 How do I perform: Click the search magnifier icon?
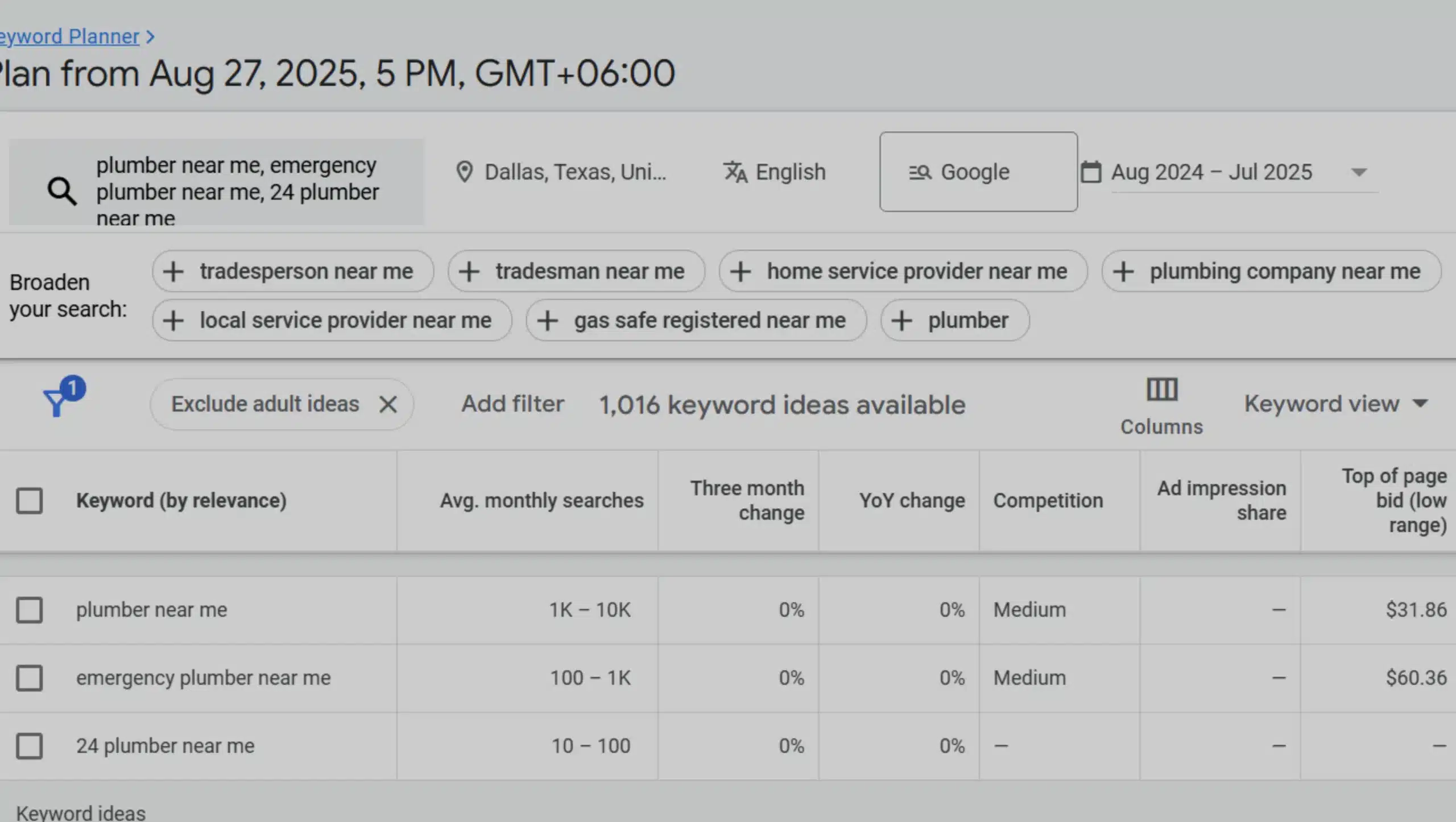click(62, 191)
